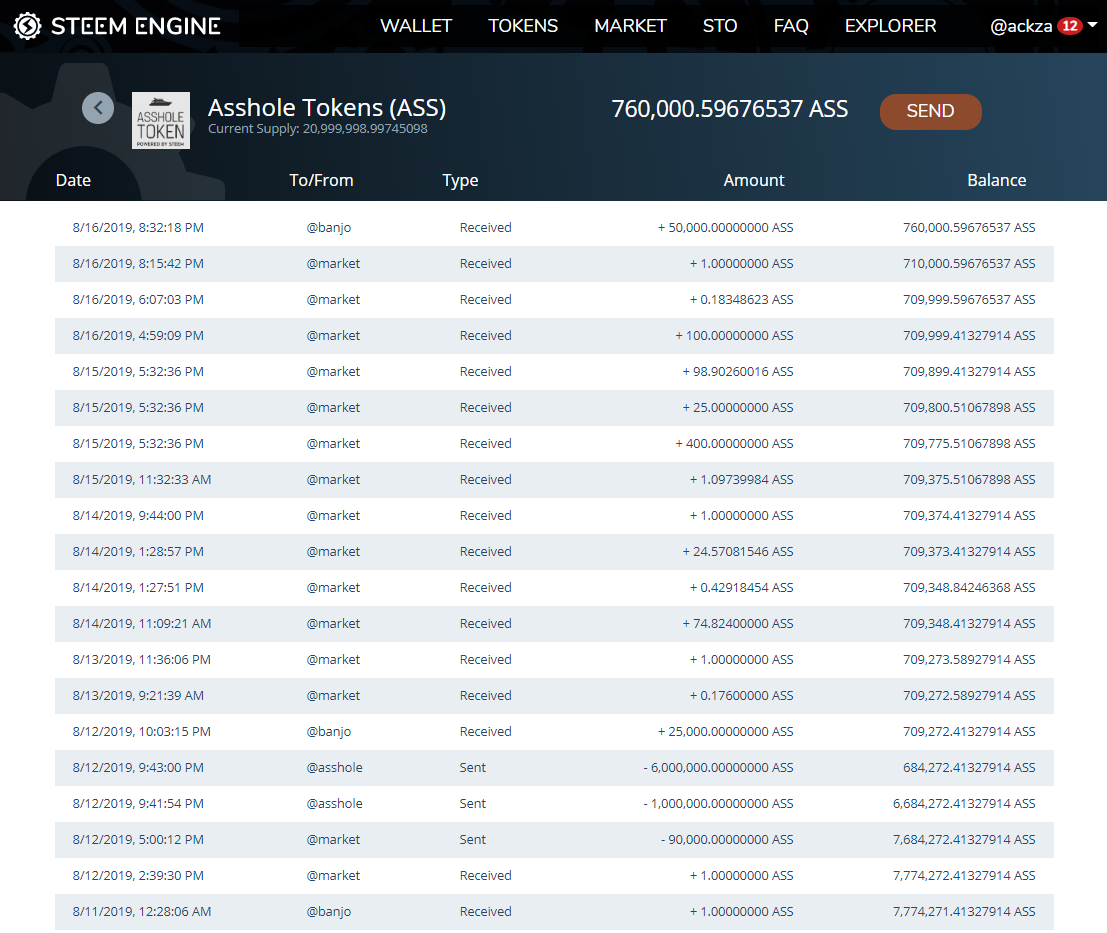Go to the MARKET page
The image size is (1107, 933).
tap(630, 26)
